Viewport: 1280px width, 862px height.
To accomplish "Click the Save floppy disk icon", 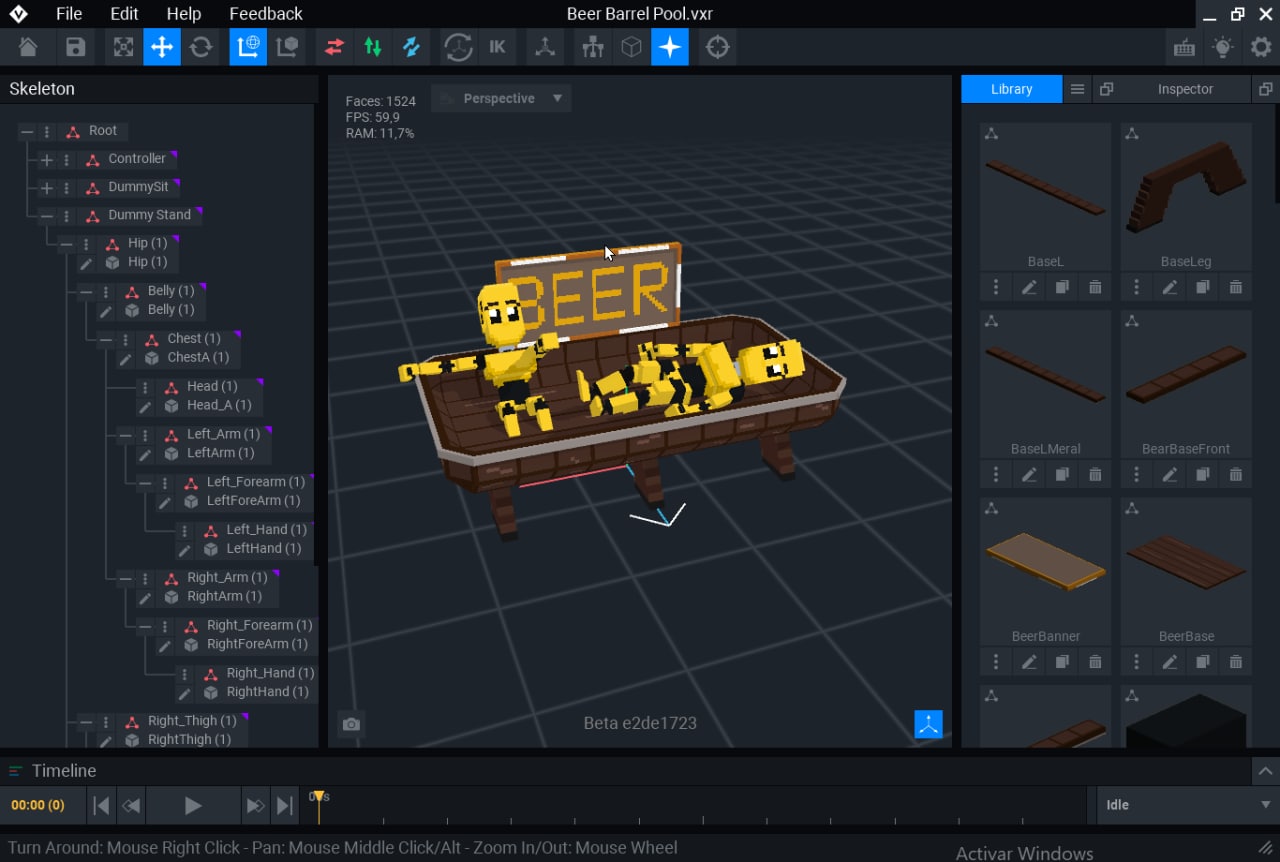I will click(x=76, y=47).
